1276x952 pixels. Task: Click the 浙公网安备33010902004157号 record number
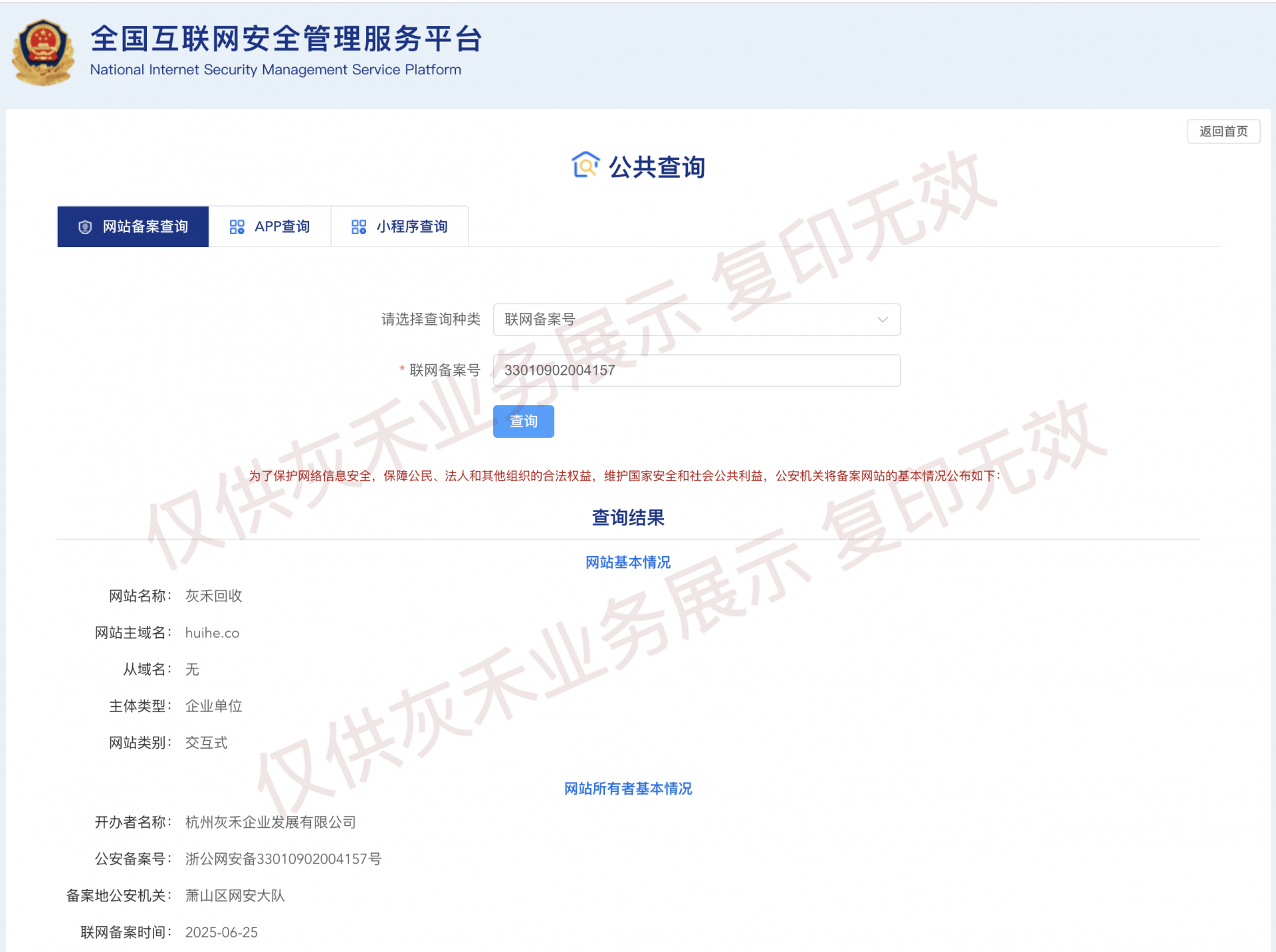tap(283, 859)
